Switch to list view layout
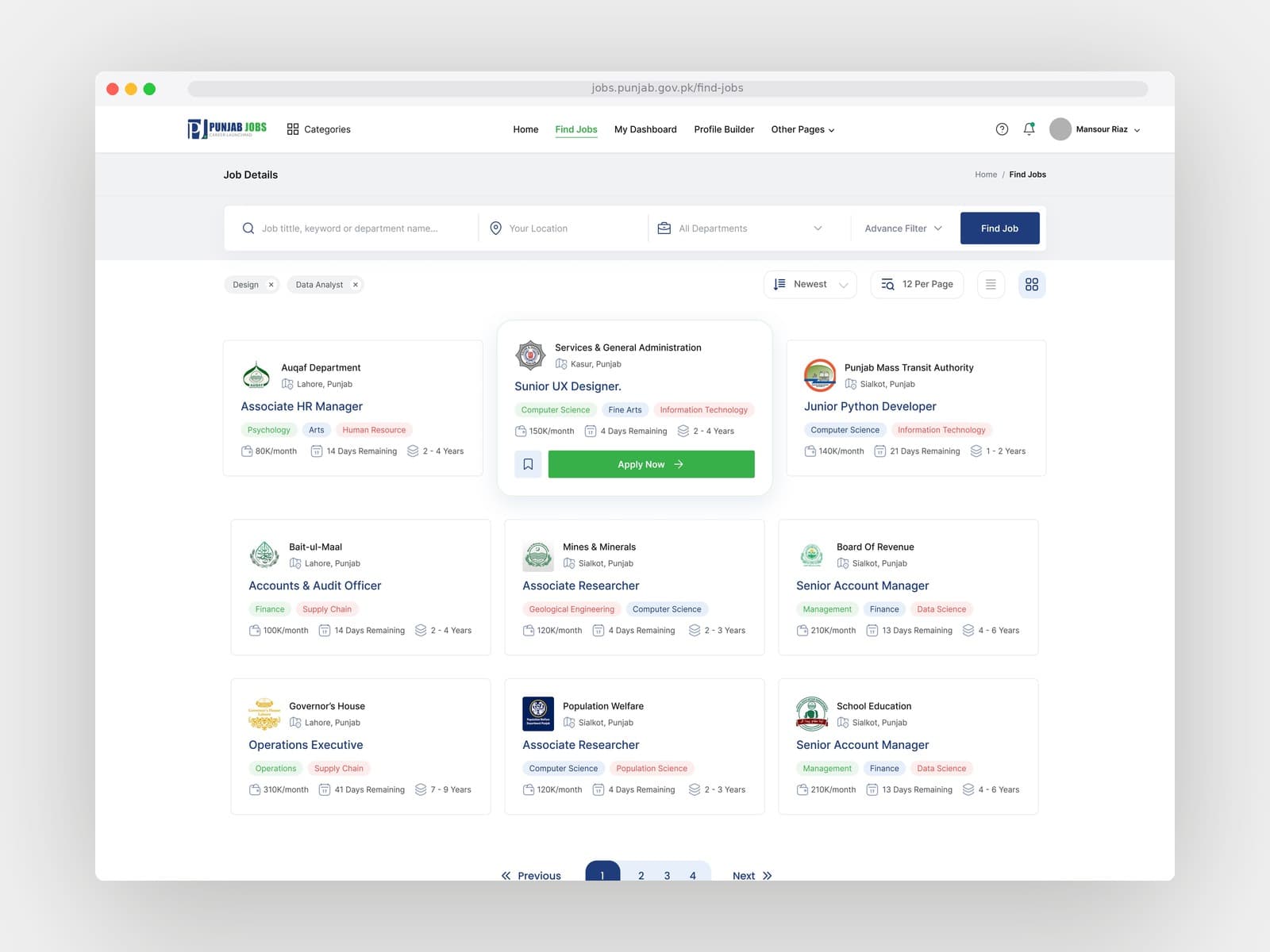This screenshot has height=952, width=1270. point(991,284)
